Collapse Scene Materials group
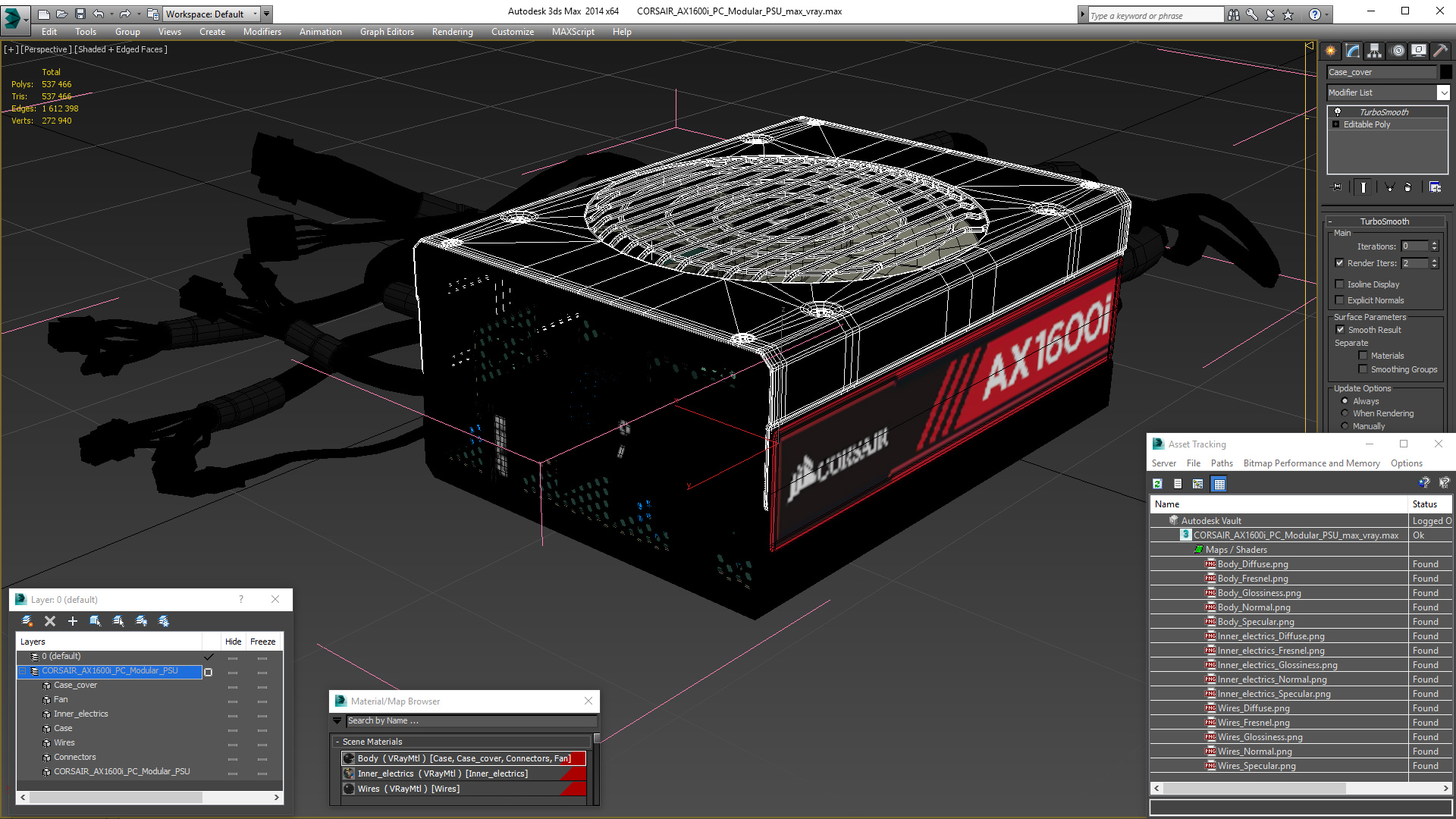Image resolution: width=1456 pixels, height=819 pixels. pyautogui.click(x=337, y=742)
